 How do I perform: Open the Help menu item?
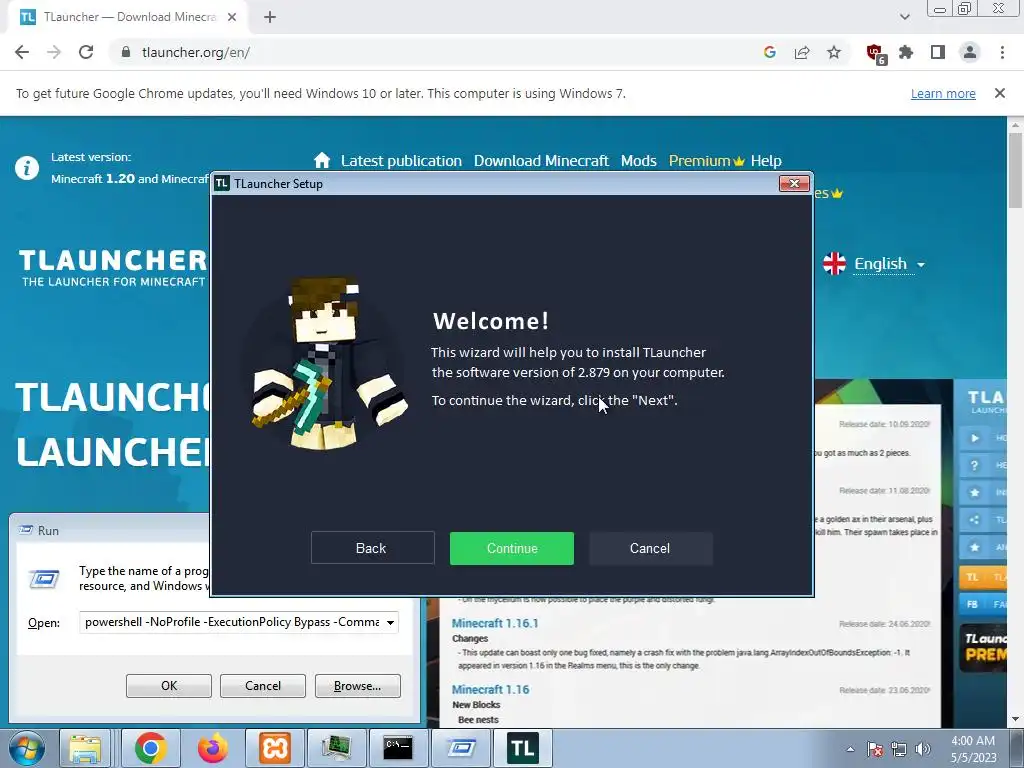coord(766,161)
